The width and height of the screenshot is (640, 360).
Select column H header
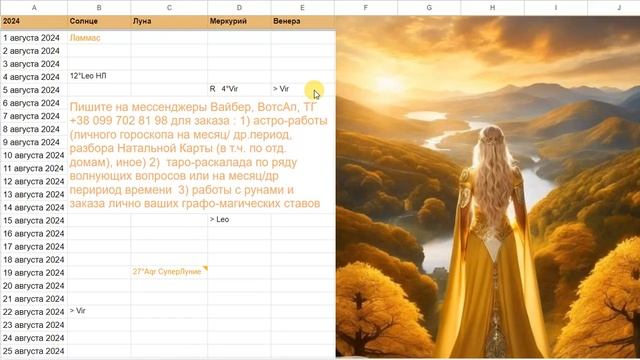pyautogui.click(x=492, y=7)
